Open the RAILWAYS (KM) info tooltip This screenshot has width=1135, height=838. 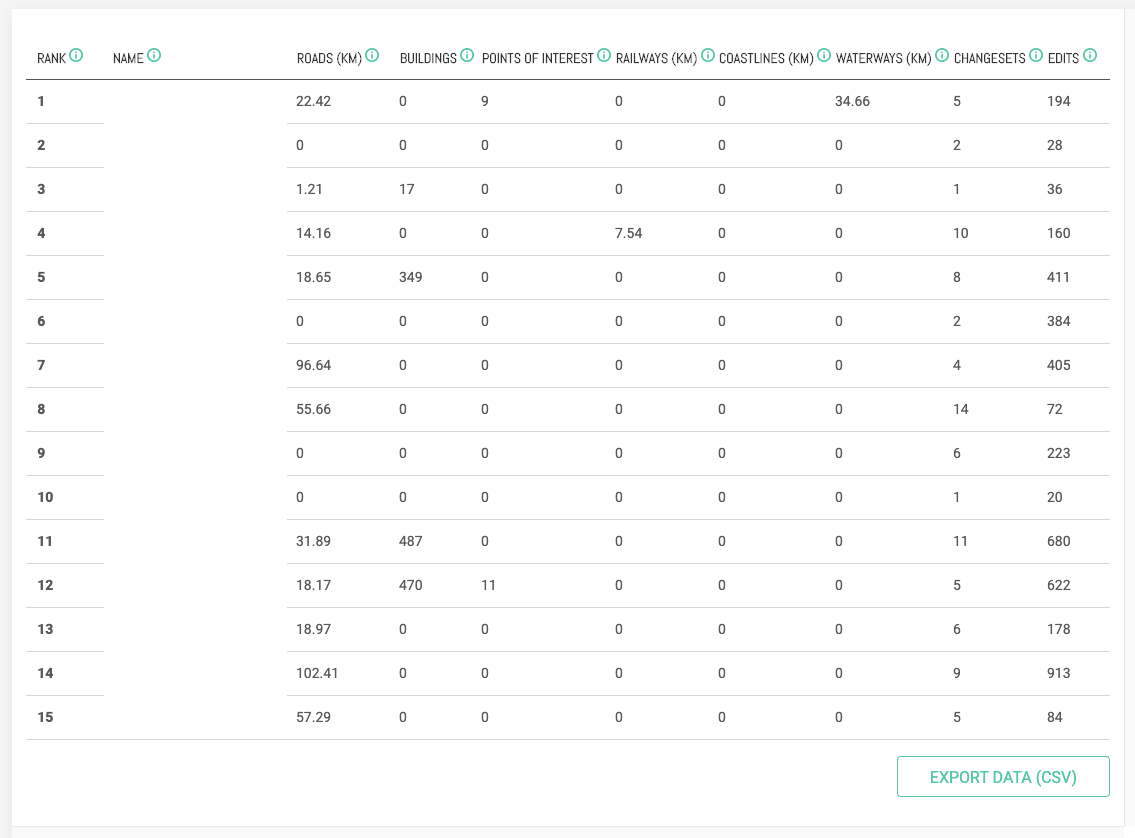coord(708,57)
